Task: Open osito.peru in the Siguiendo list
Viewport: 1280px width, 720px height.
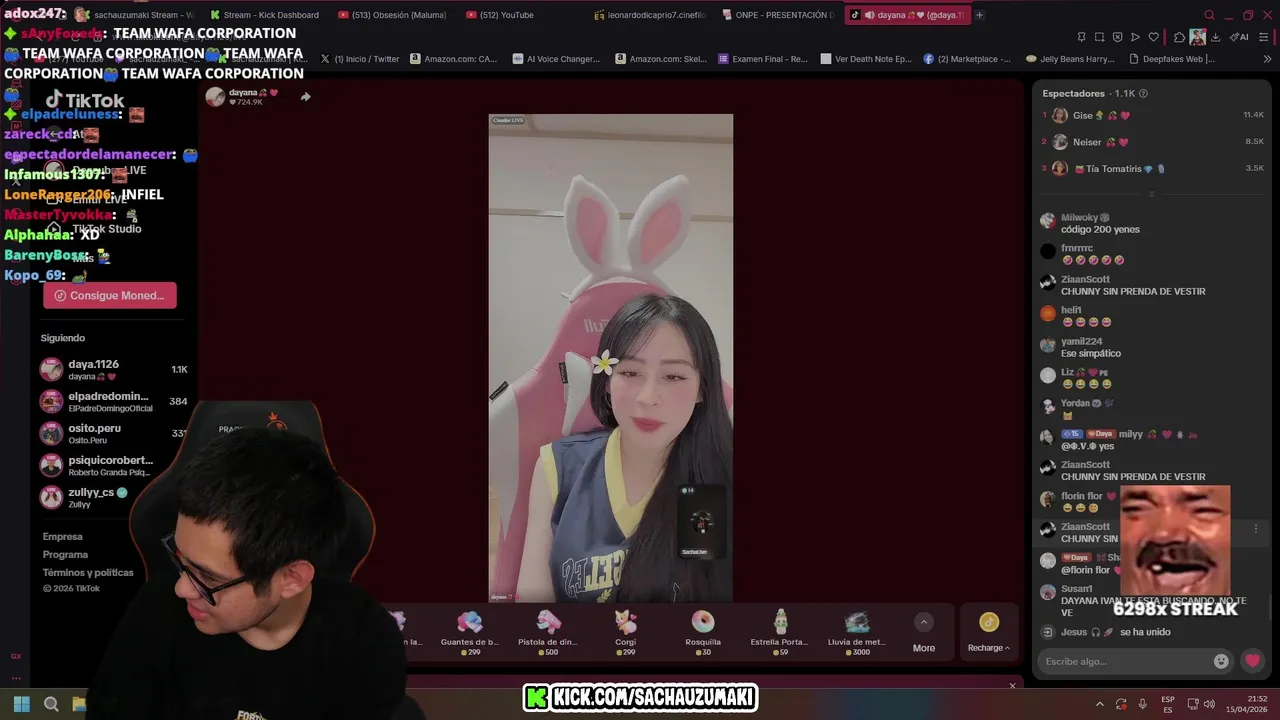Action: pyautogui.click(x=113, y=433)
